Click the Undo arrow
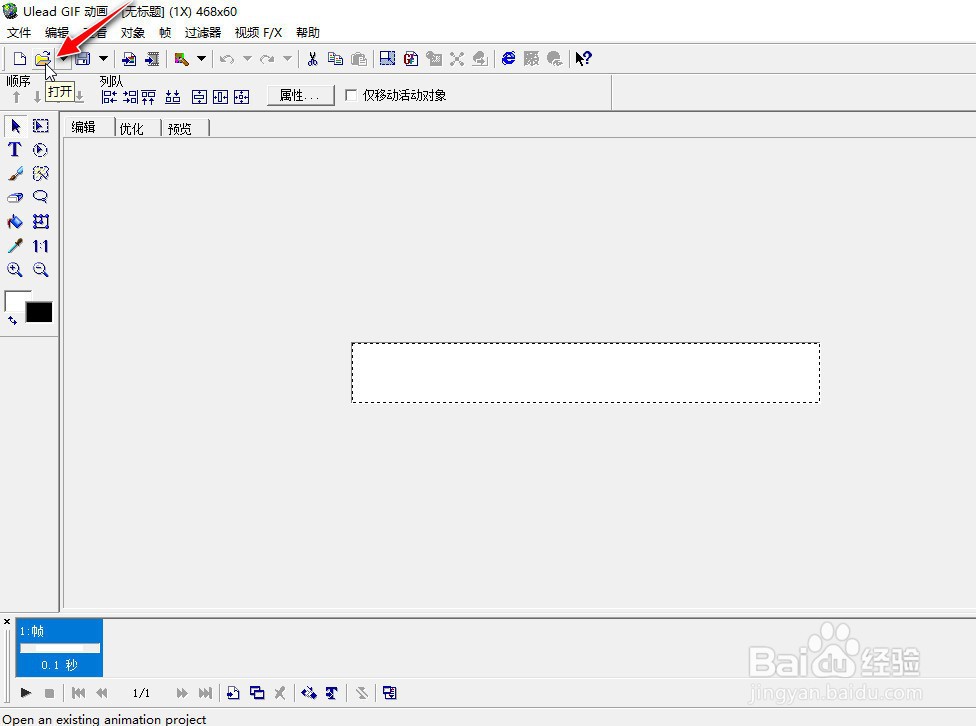Screen dimensions: 976x726 (227, 59)
